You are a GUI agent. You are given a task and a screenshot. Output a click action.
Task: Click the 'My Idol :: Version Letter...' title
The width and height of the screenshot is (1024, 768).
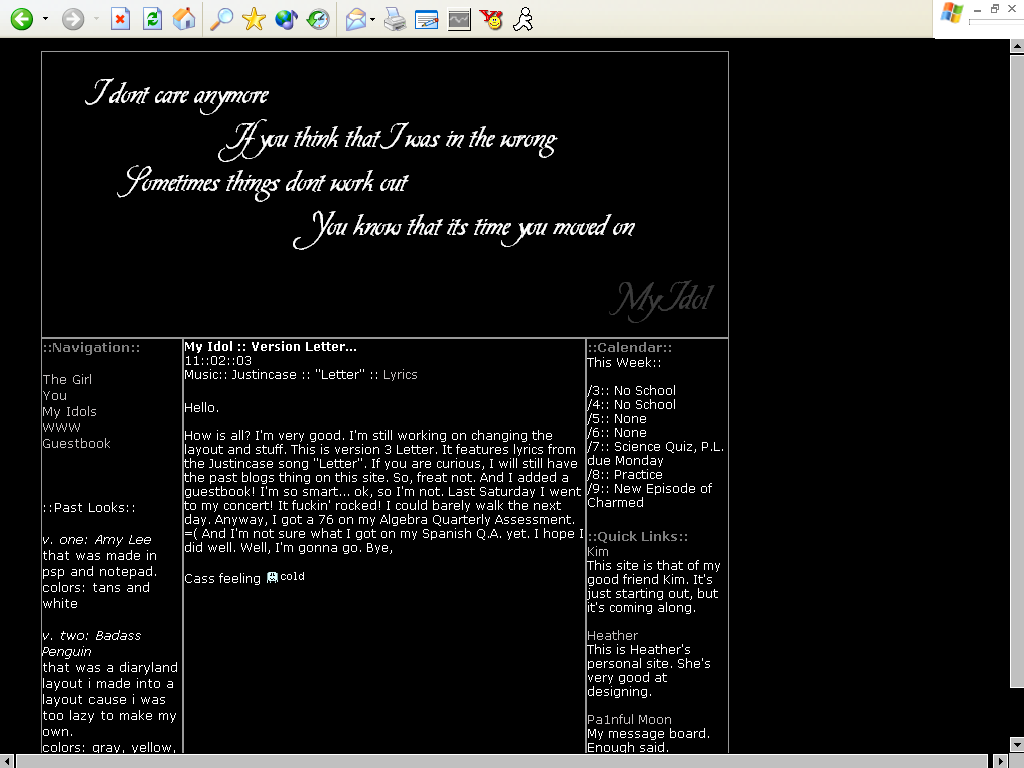[x=270, y=347]
